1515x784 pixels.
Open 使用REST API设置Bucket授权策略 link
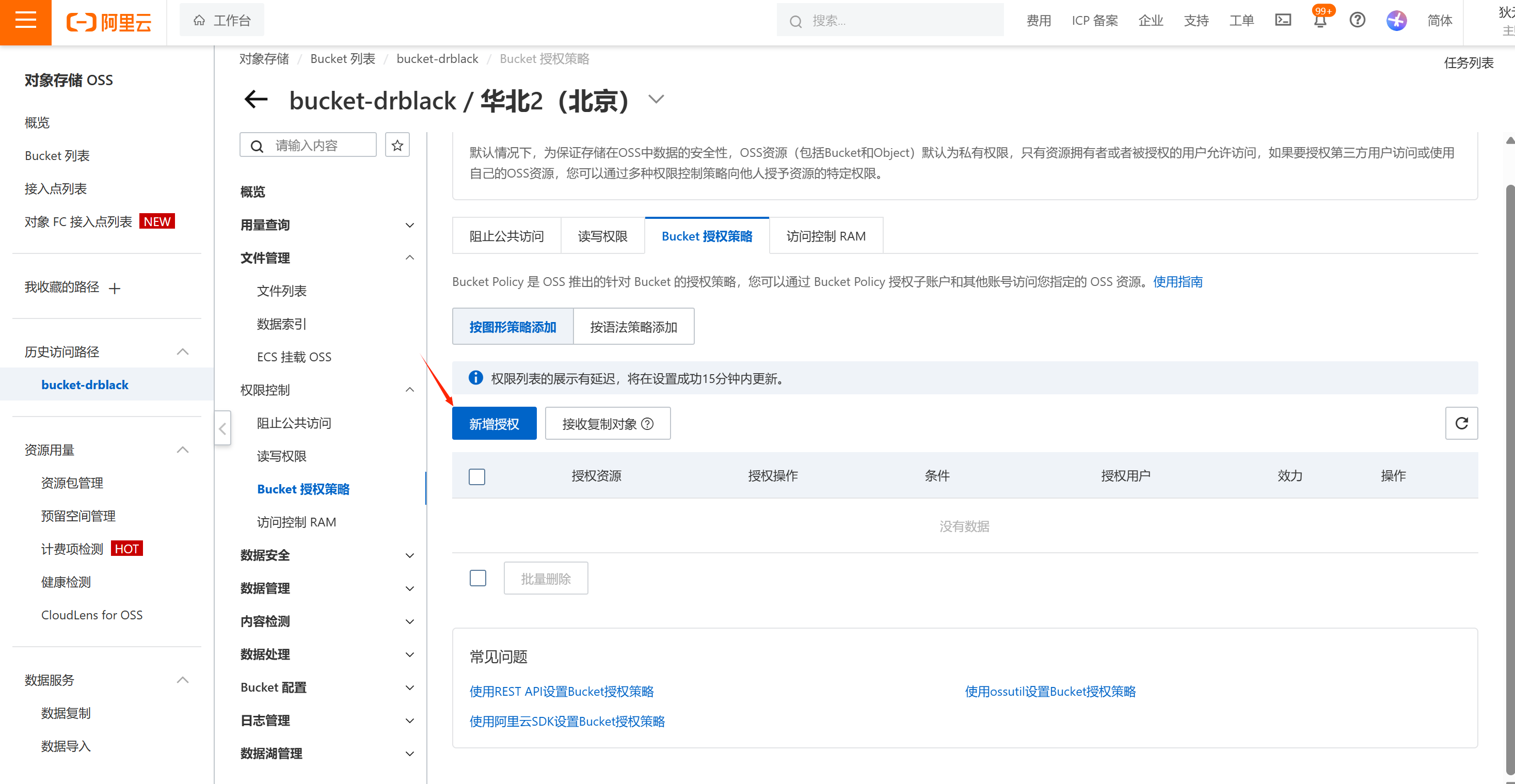point(561,692)
